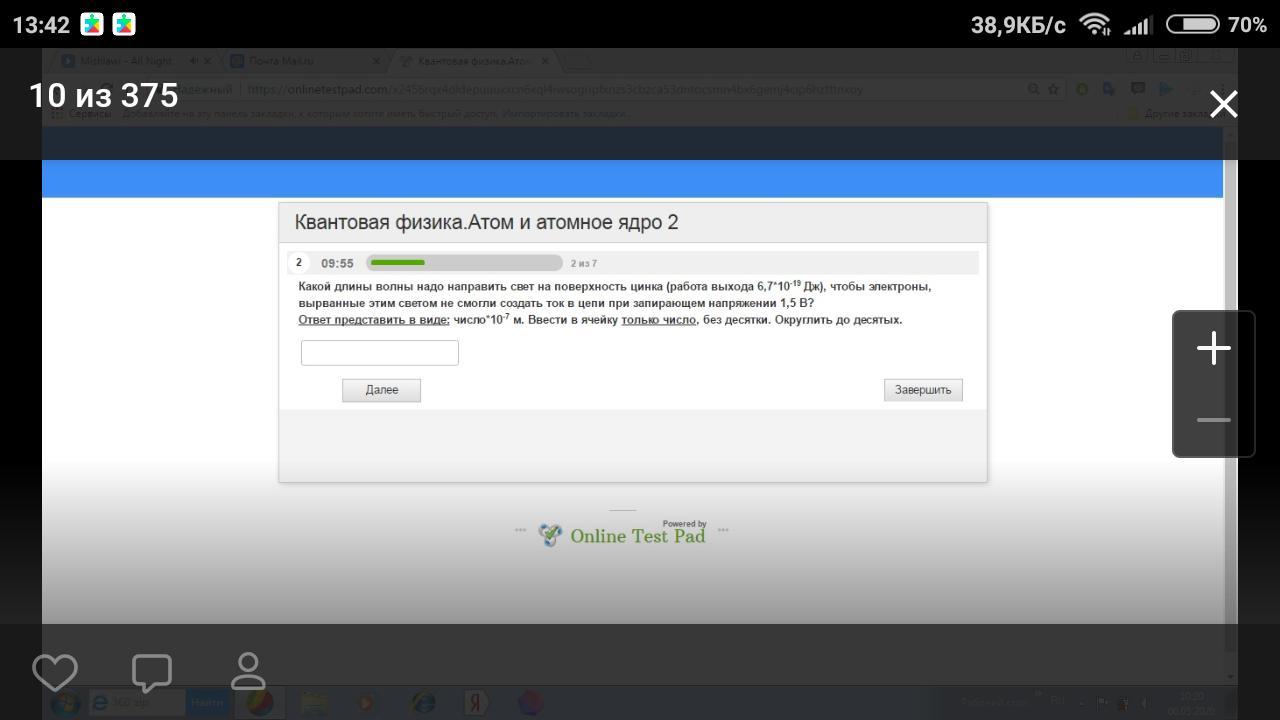Focus the answer input field
Screen dimensions: 1280x720
380,352
